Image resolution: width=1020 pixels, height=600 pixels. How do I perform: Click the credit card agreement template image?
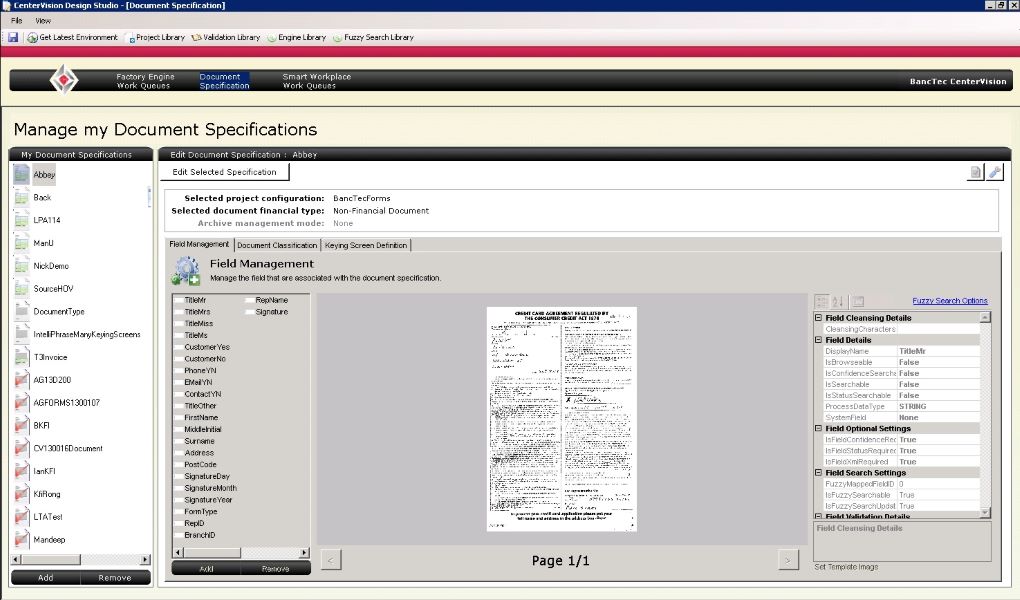[561, 419]
